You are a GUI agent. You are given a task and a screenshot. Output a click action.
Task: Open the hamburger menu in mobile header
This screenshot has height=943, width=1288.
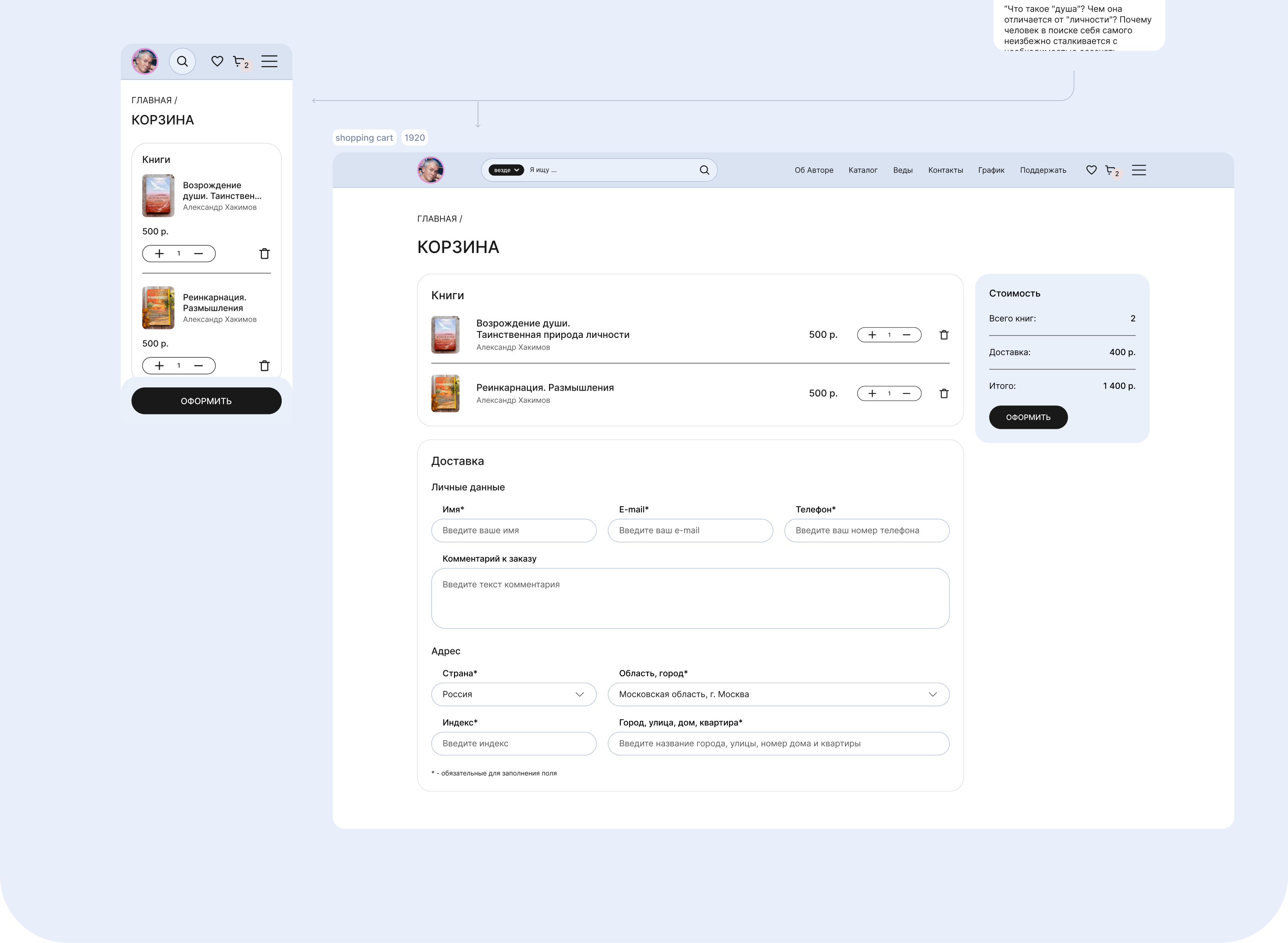[270, 61]
